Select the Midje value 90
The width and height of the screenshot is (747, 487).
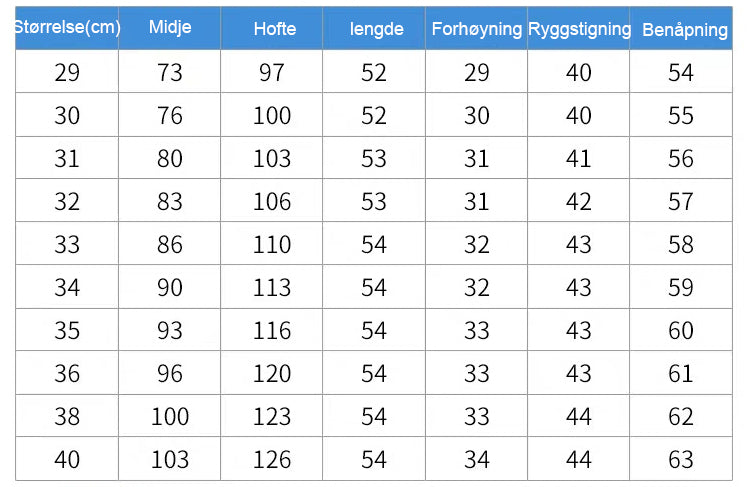[x=170, y=288]
